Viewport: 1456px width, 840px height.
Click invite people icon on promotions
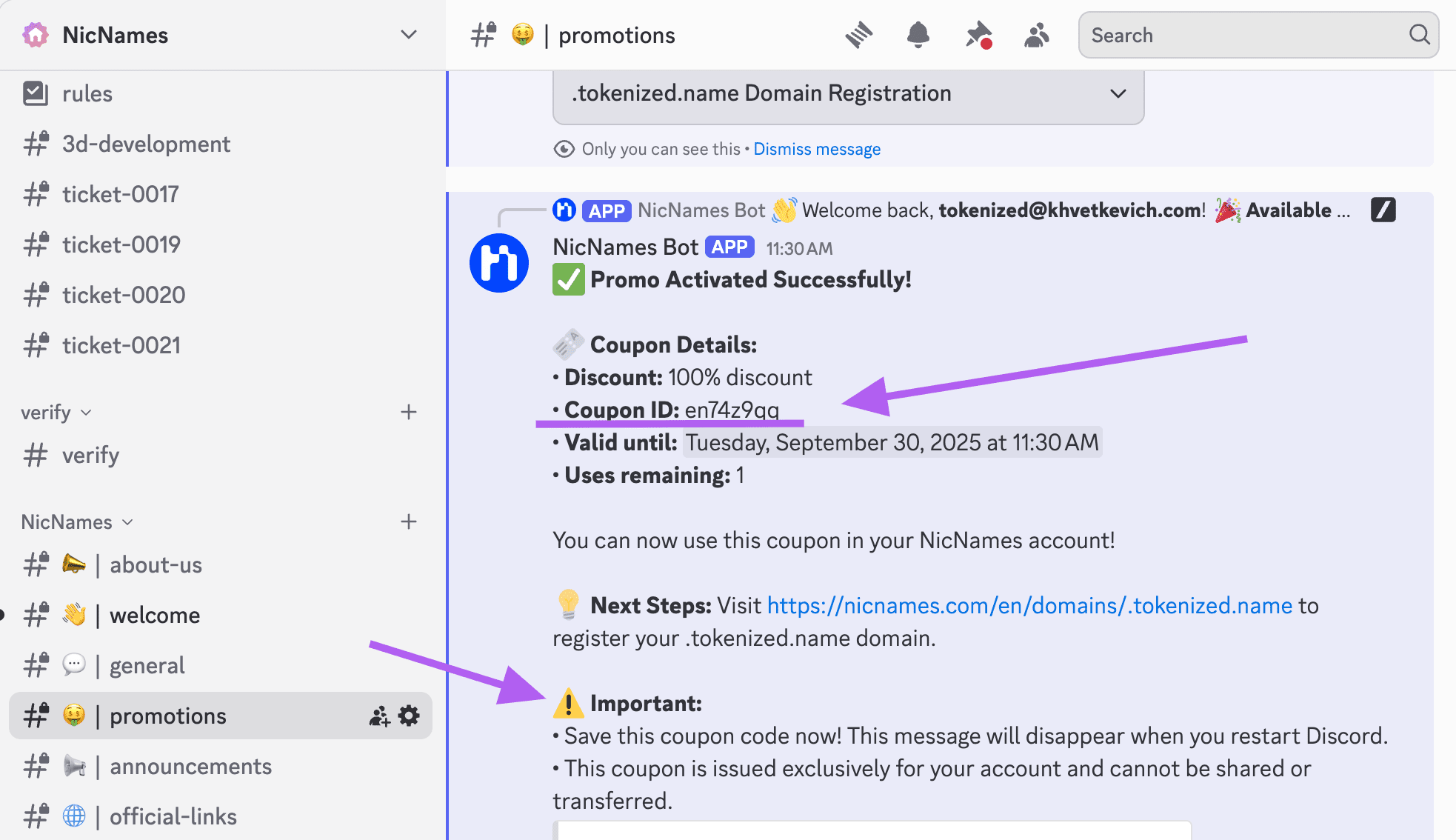pos(379,716)
